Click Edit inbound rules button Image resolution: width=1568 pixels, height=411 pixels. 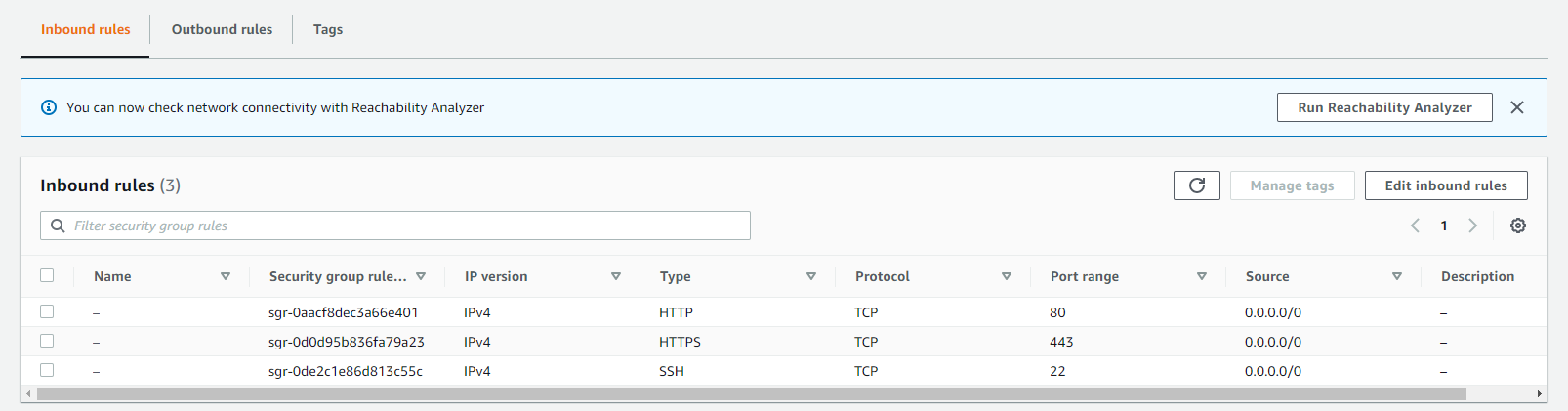click(1446, 185)
